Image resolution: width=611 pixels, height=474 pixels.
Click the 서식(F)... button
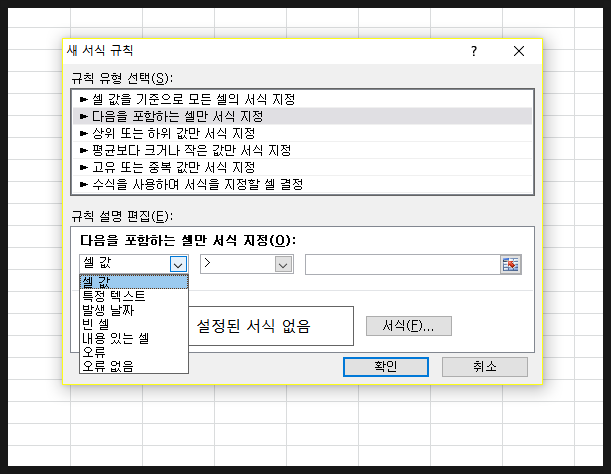409,326
